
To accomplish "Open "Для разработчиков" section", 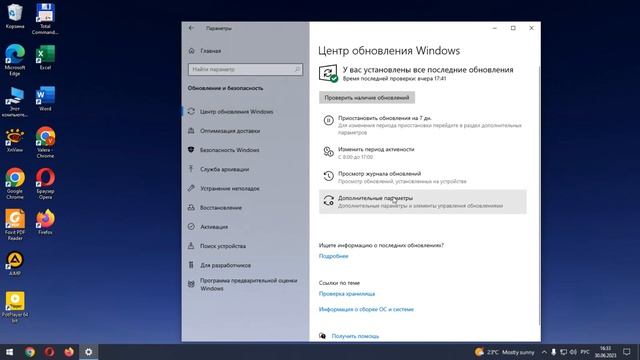I will click(x=245, y=265).
